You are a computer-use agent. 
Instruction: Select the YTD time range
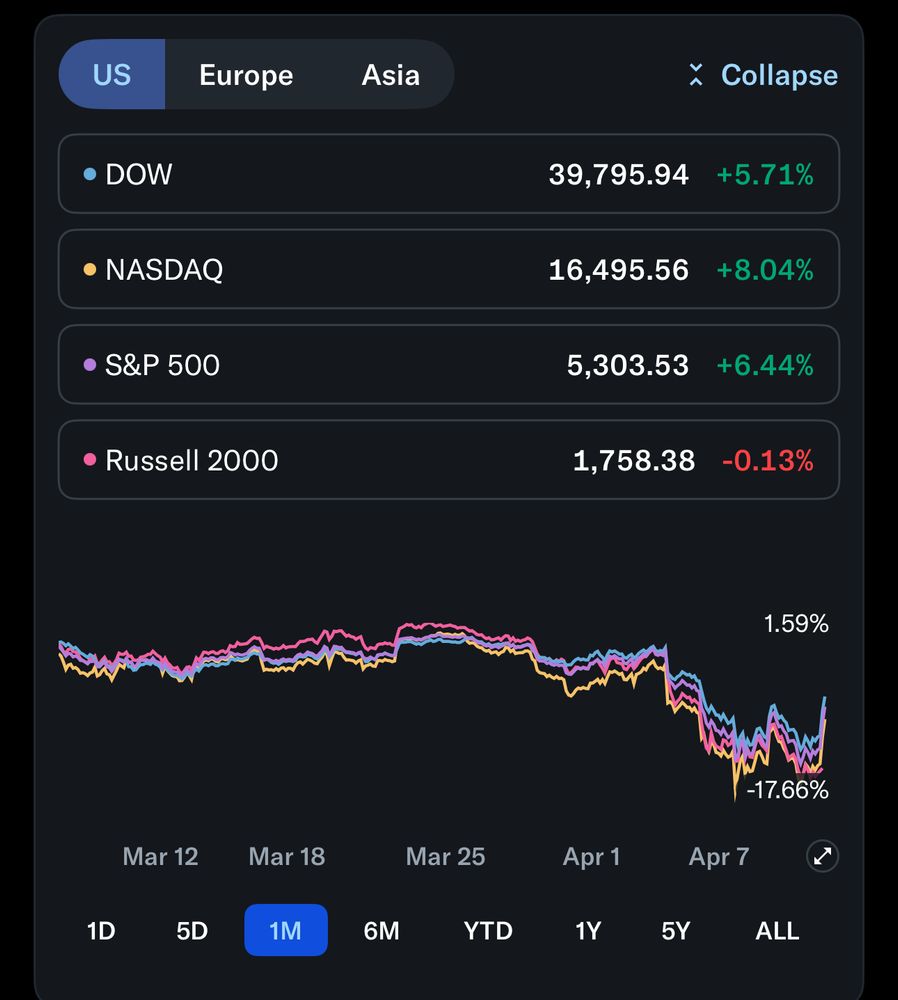pos(488,930)
